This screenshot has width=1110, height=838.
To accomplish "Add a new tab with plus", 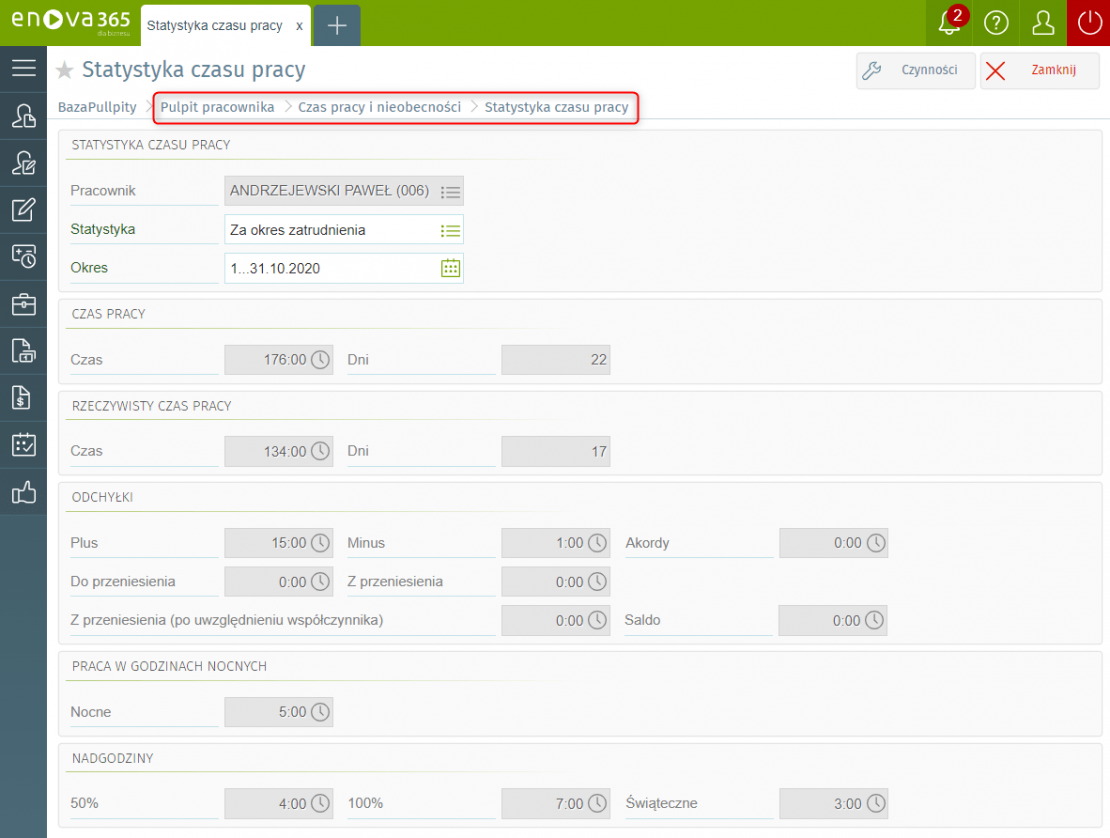I will (x=337, y=25).
